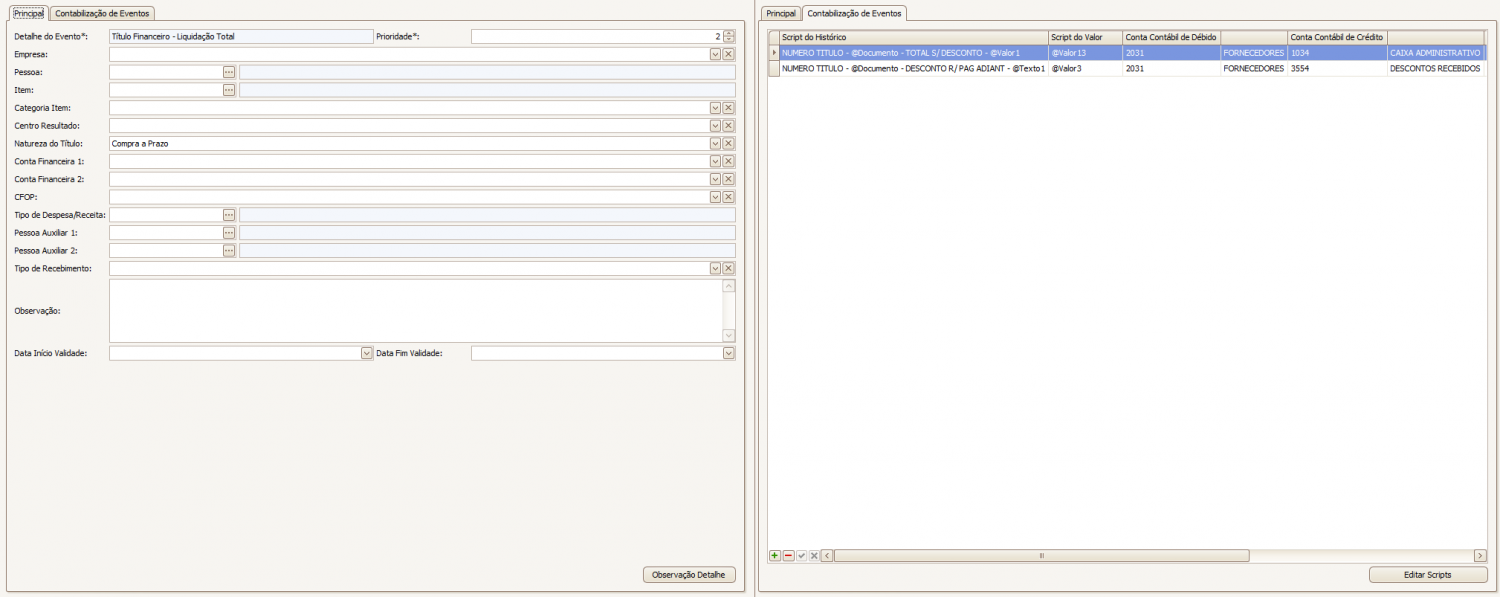
Task: Clear the Categoria Item field with its X button
Action: coord(729,108)
